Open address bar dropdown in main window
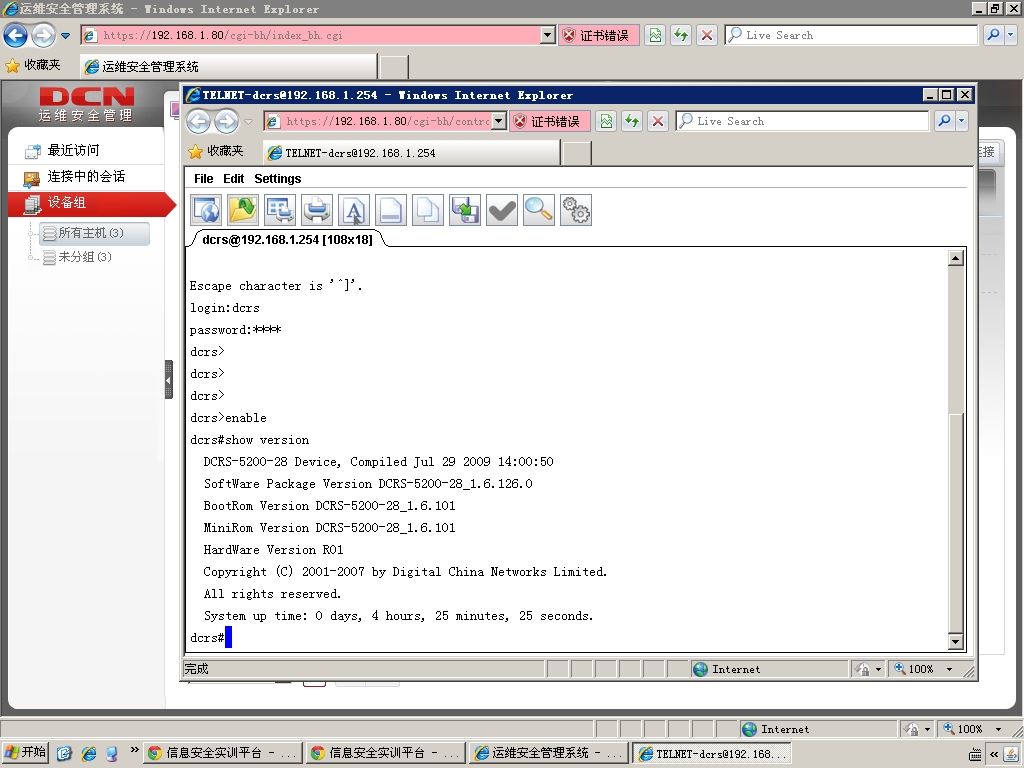 pos(548,35)
